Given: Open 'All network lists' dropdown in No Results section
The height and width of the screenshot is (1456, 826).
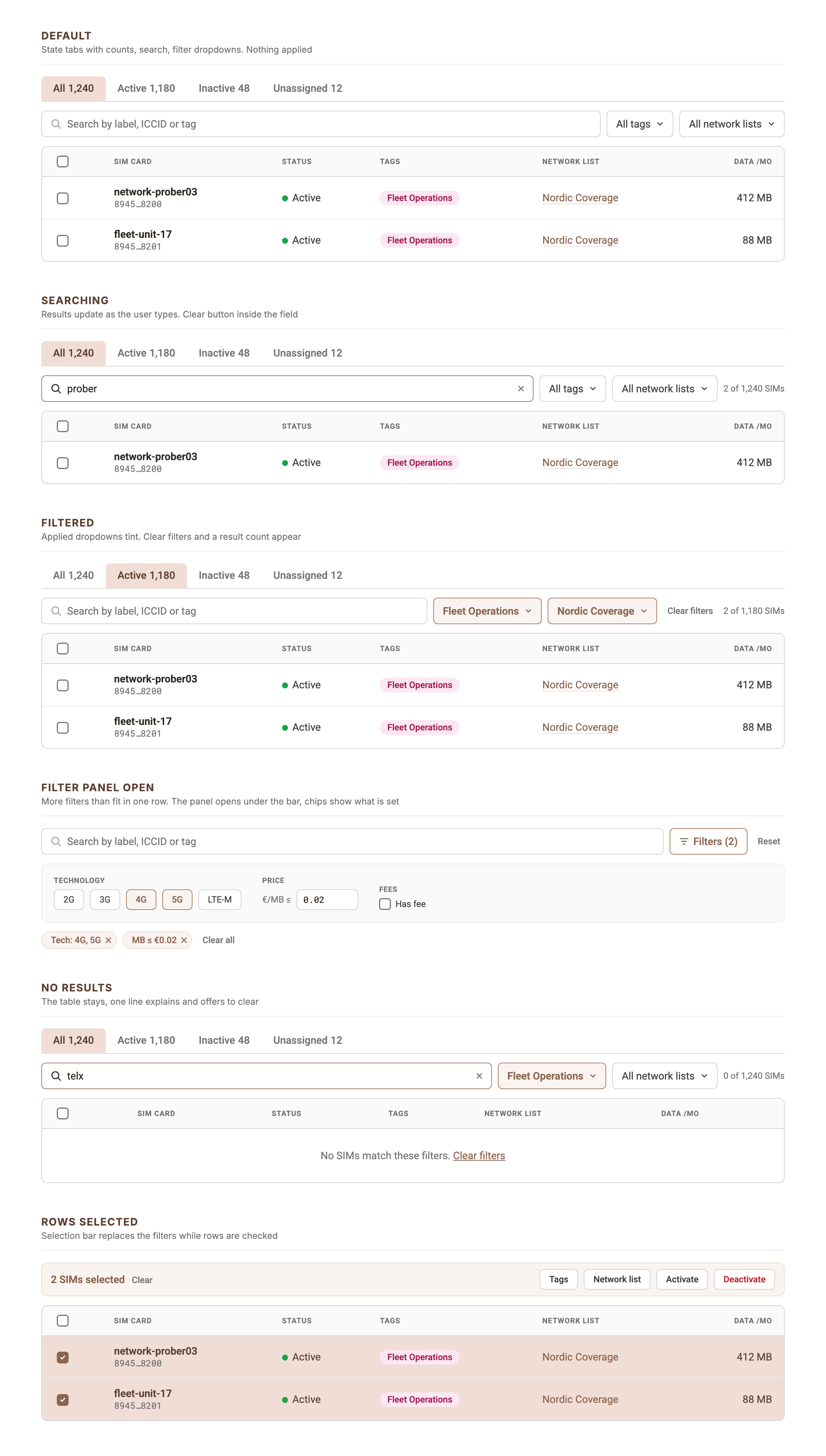Looking at the screenshot, I should [x=664, y=1076].
